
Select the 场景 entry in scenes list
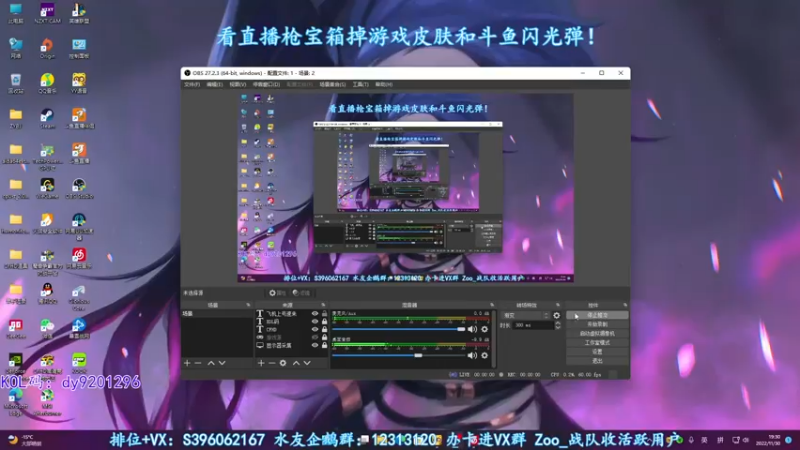pos(216,314)
